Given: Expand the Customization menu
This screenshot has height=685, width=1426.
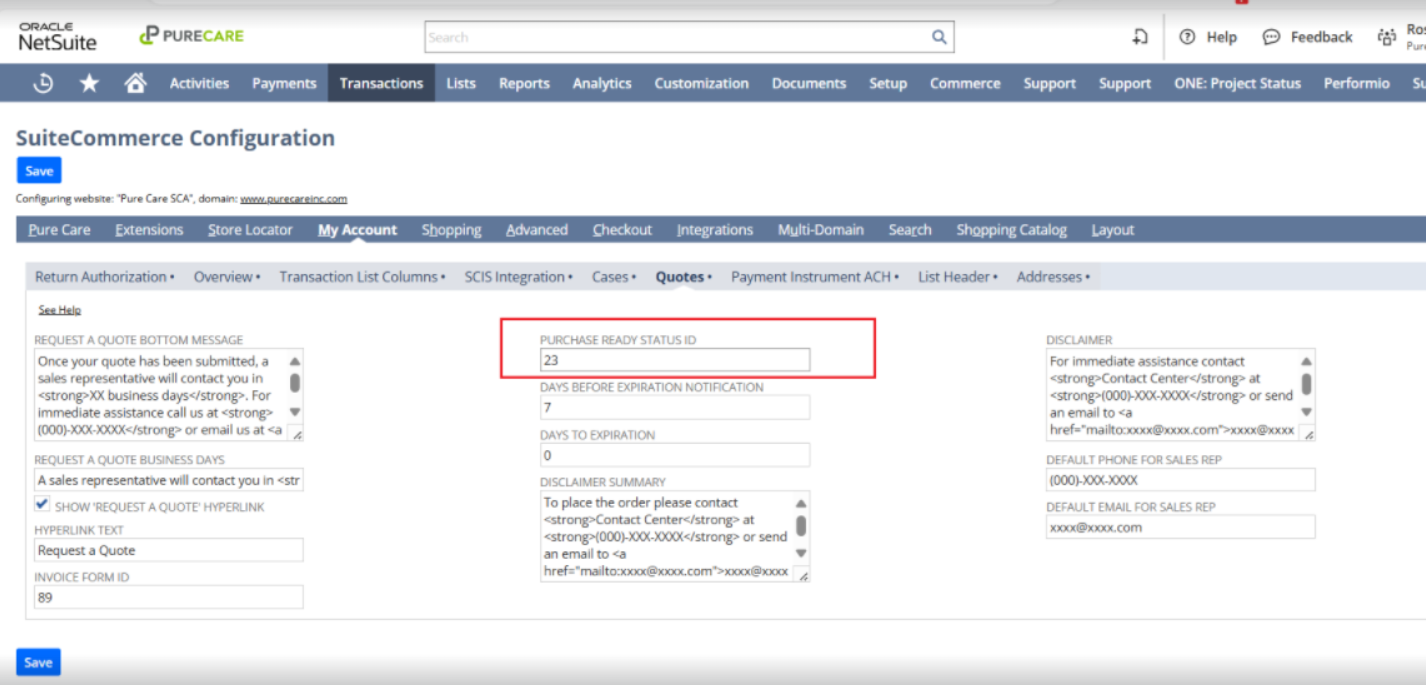Looking at the screenshot, I should 701,83.
